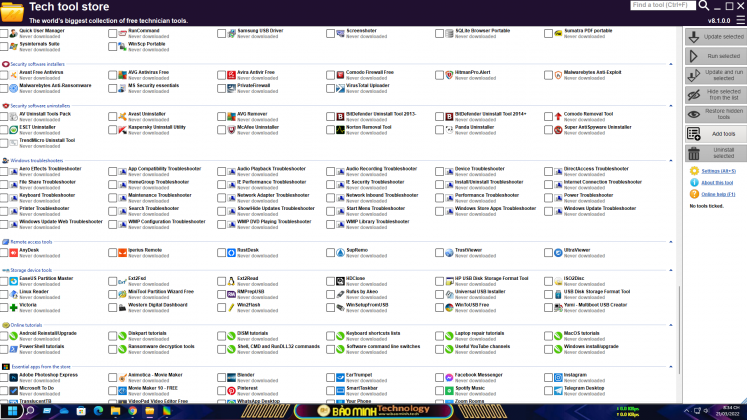Click the AnyDesk tool icon
Viewport: 747px width, 420px height.
(x=13, y=253)
